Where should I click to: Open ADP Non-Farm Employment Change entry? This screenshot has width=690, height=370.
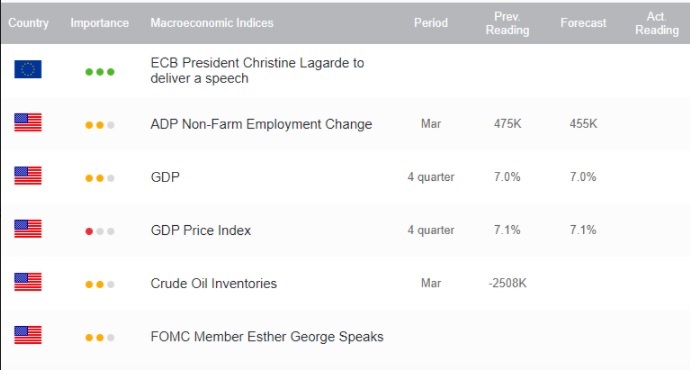[x=261, y=124]
